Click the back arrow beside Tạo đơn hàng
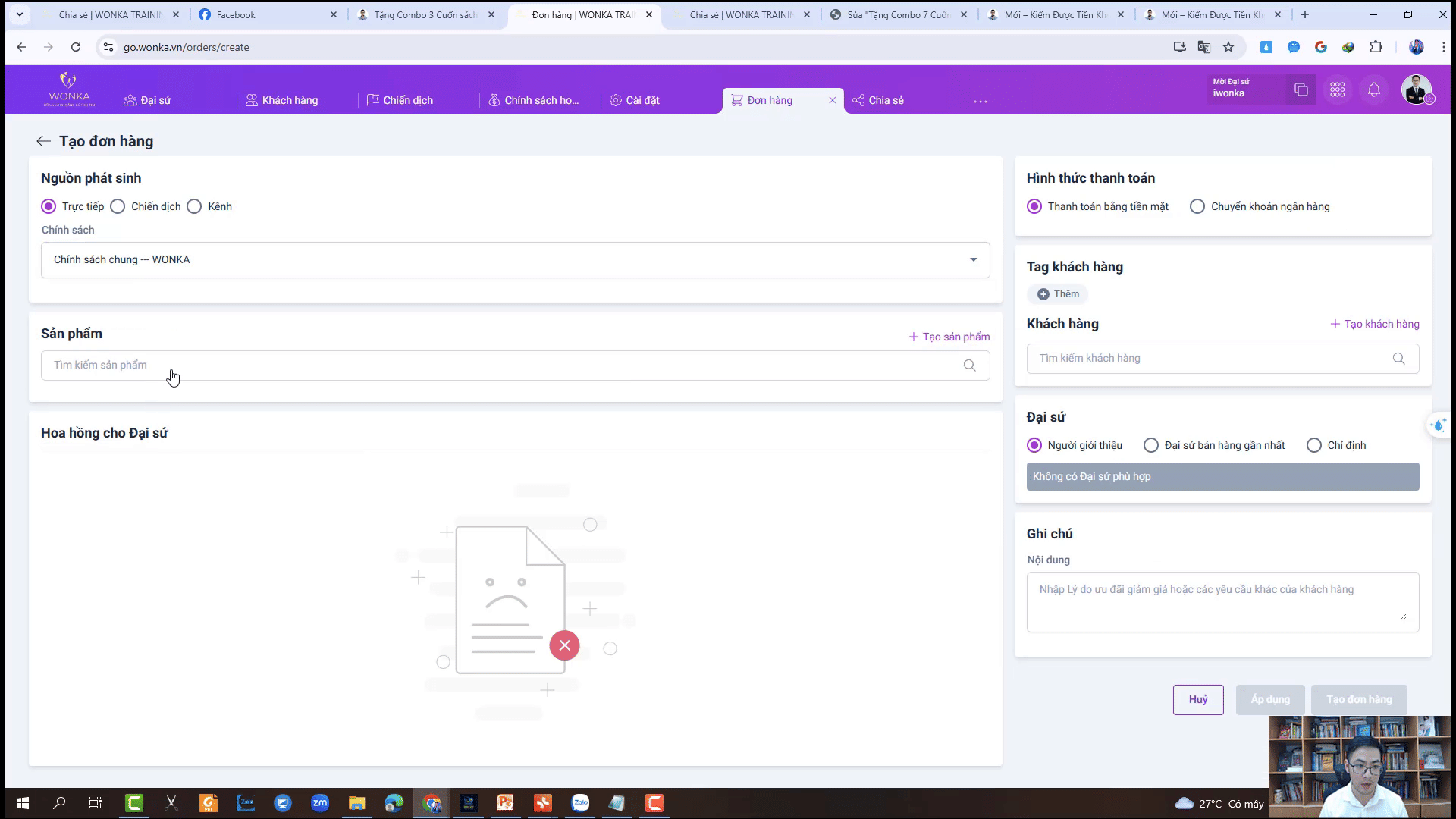This screenshot has width=1456, height=819. click(43, 141)
